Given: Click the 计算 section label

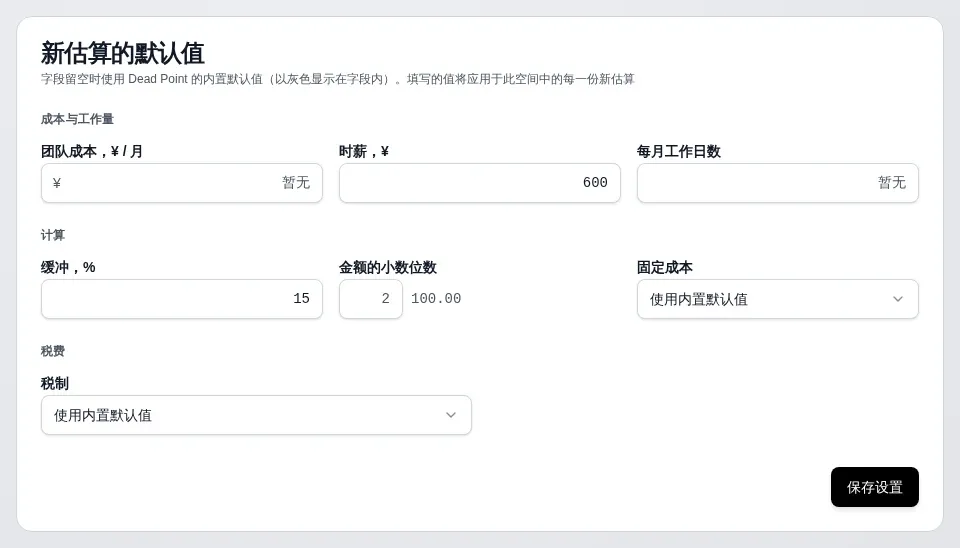Looking at the screenshot, I should coord(53,235).
